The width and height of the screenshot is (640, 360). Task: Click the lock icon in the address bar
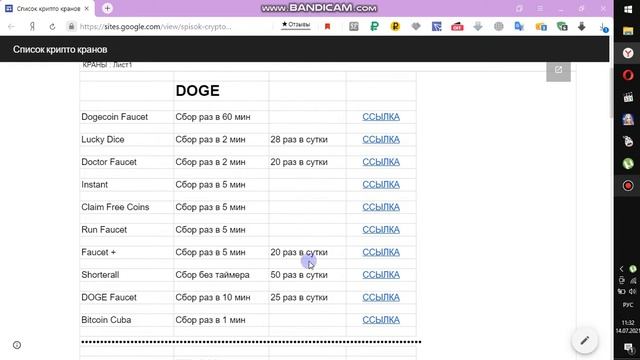[71, 27]
